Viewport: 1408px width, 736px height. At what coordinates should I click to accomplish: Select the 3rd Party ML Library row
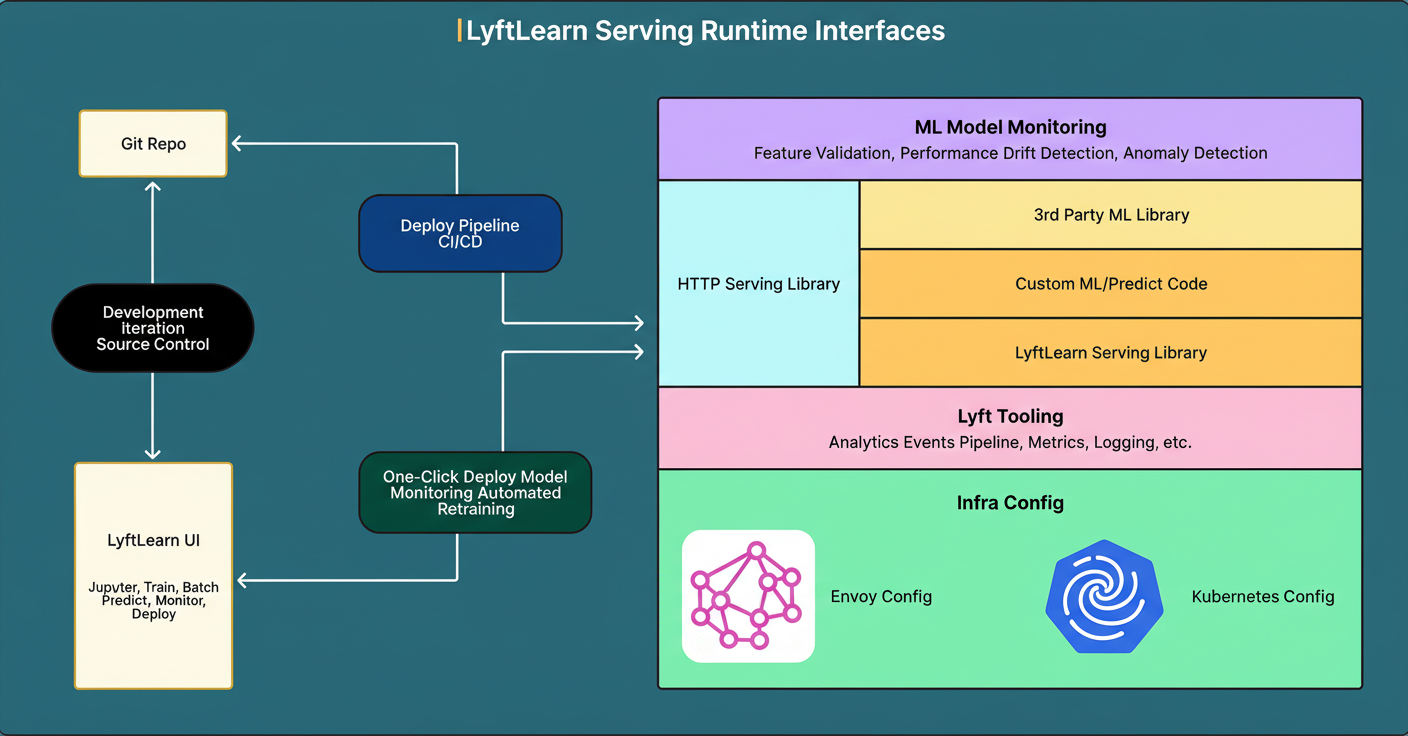point(1110,215)
